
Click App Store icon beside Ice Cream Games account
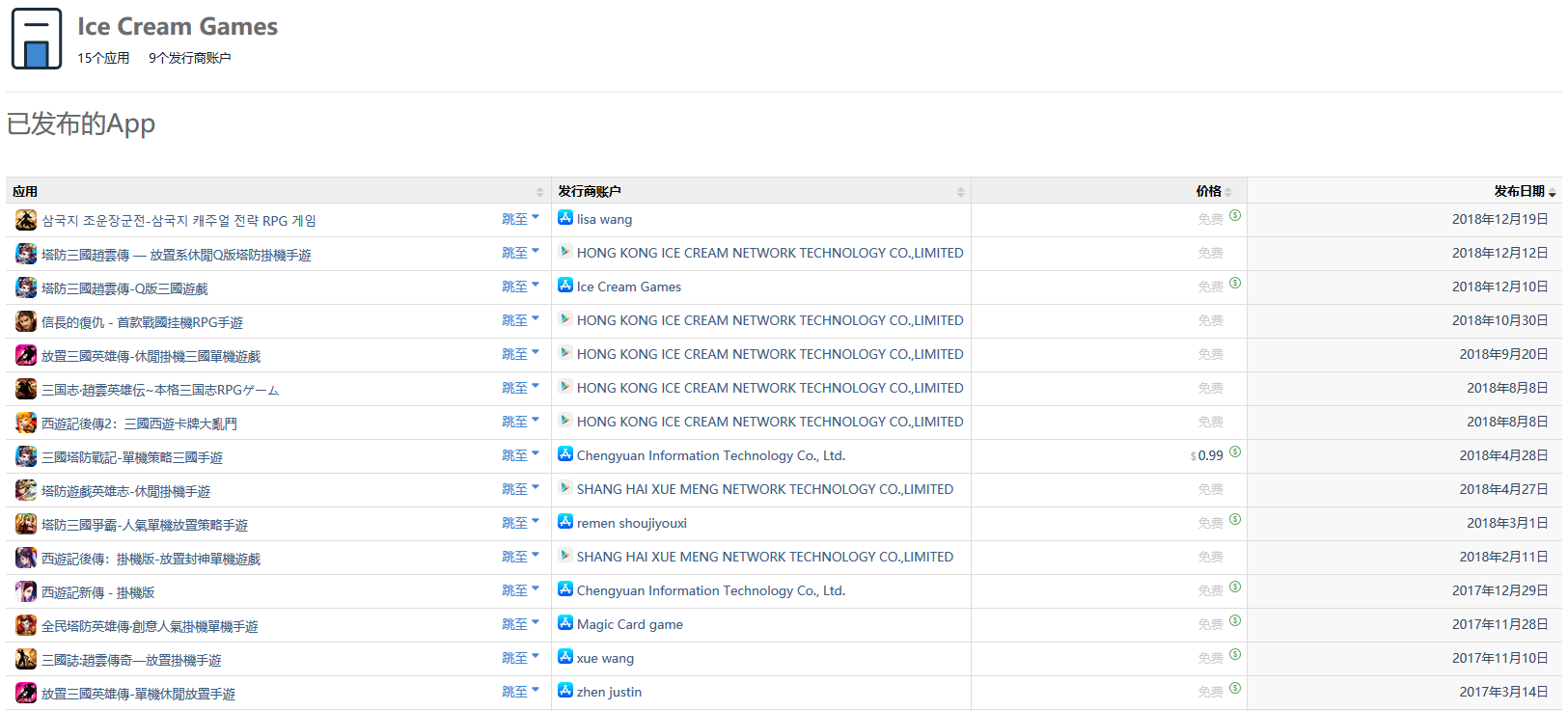[565, 286]
